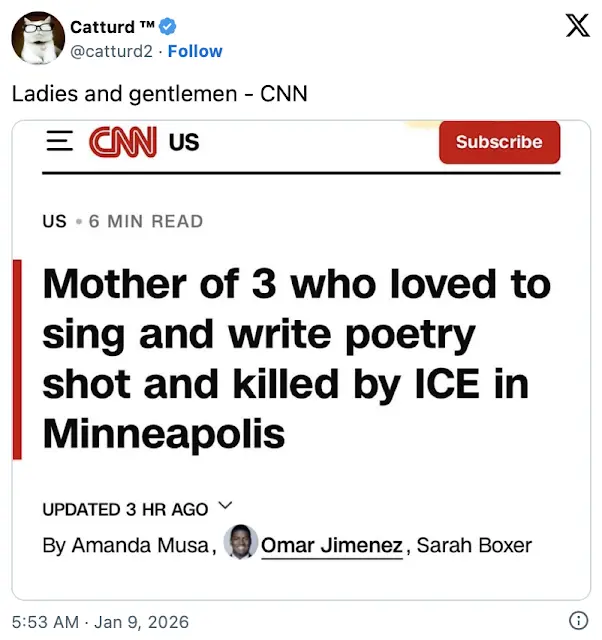This screenshot has height=640, width=602.
Task: Open Omar Jimenez author link
Action: [x=332, y=545]
